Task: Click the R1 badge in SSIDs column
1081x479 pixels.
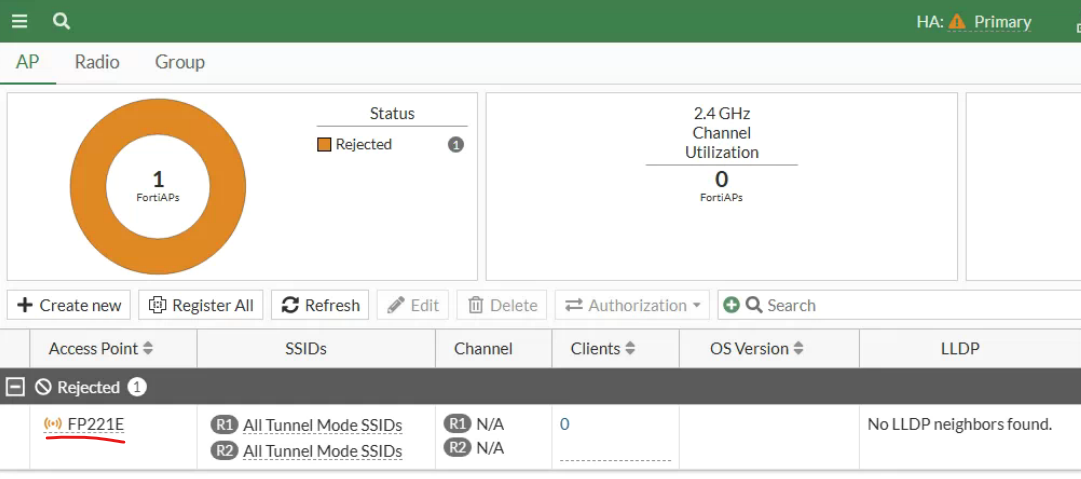Action: (x=224, y=425)
